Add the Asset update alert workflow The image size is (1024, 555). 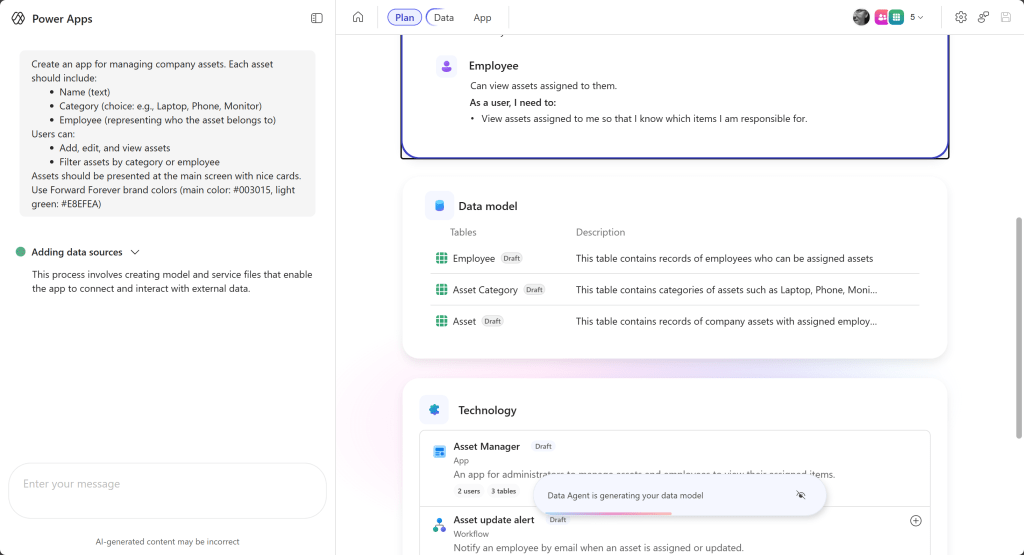coord(915,520)
